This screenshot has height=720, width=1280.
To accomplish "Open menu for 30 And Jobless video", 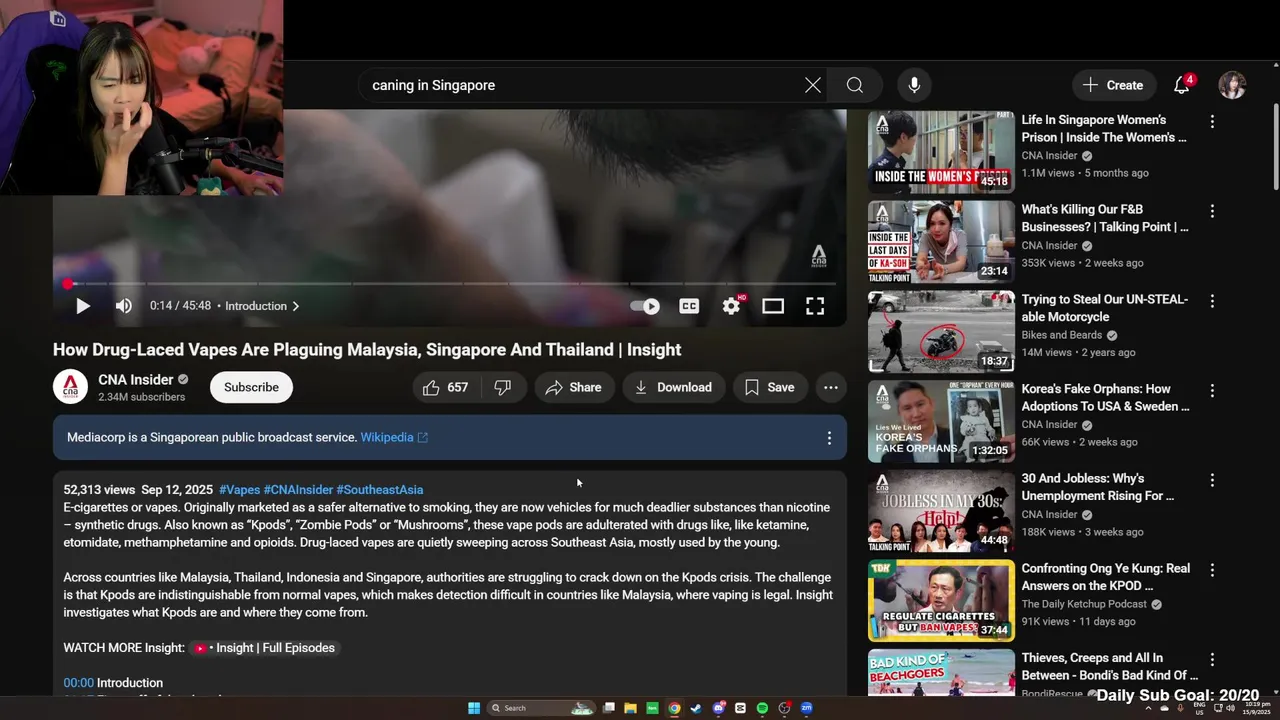I will (1212, 480).
